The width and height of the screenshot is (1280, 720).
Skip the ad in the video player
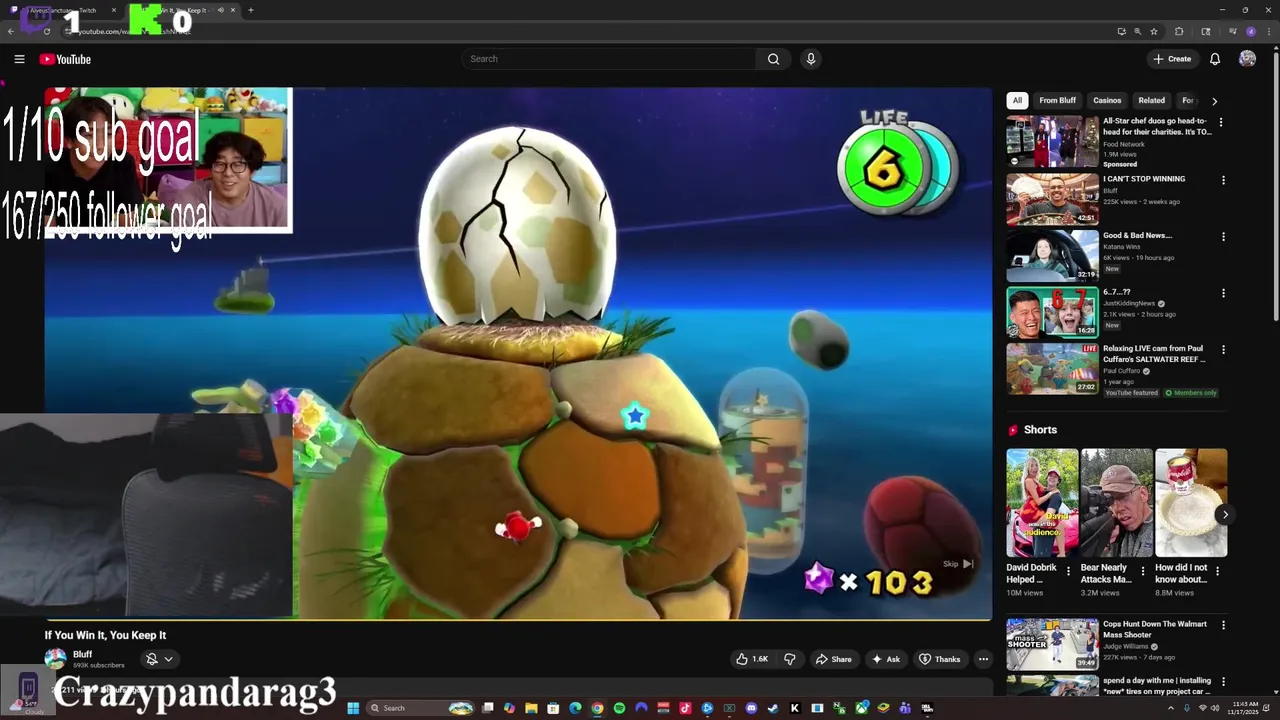point(958,564)
